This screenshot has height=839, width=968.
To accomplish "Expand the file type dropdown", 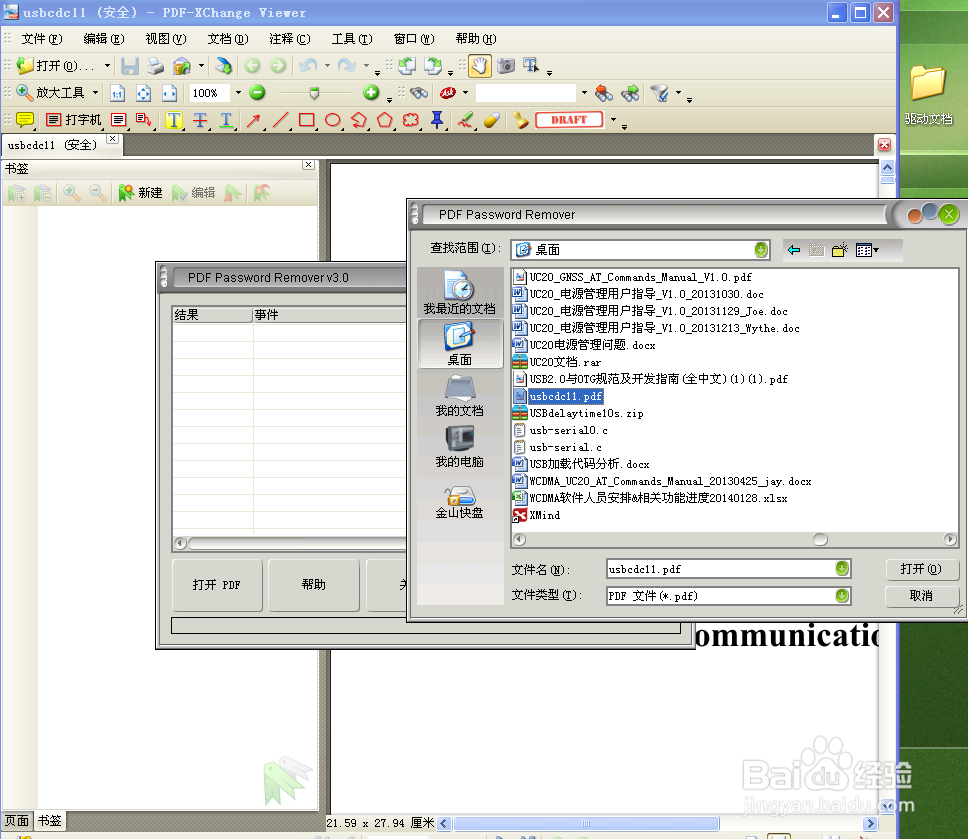I will [x=842, y=596].
